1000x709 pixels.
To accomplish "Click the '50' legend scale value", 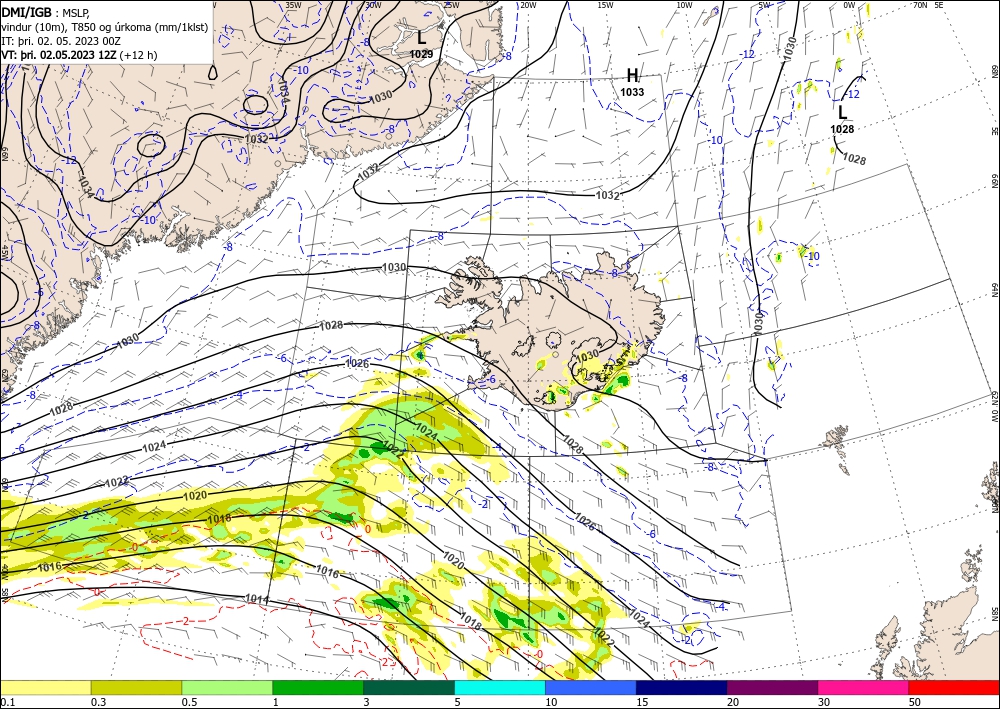I will pos(915,702).
